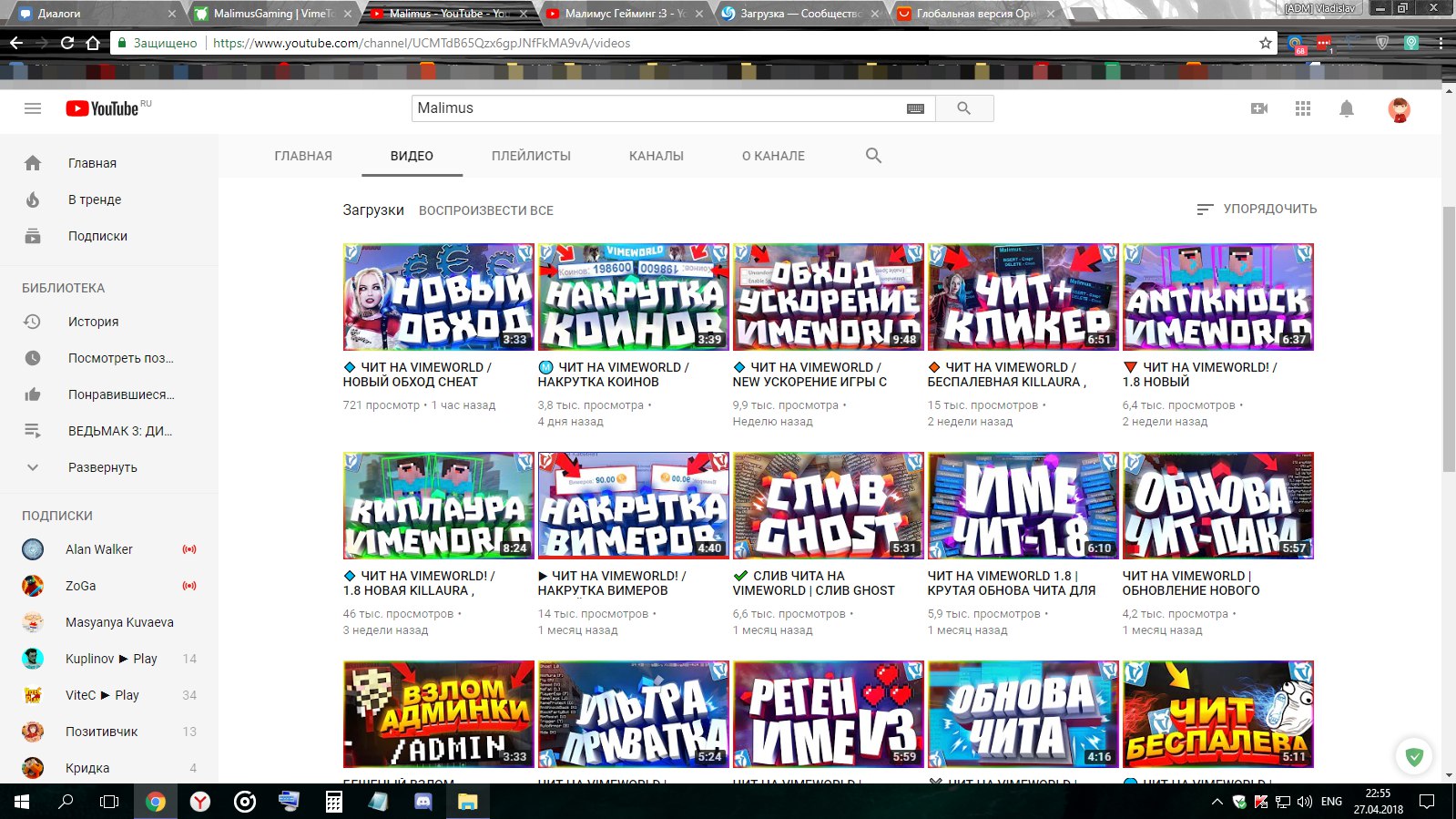Open the Chrome three-dot menu

[x=1441, y=43]
